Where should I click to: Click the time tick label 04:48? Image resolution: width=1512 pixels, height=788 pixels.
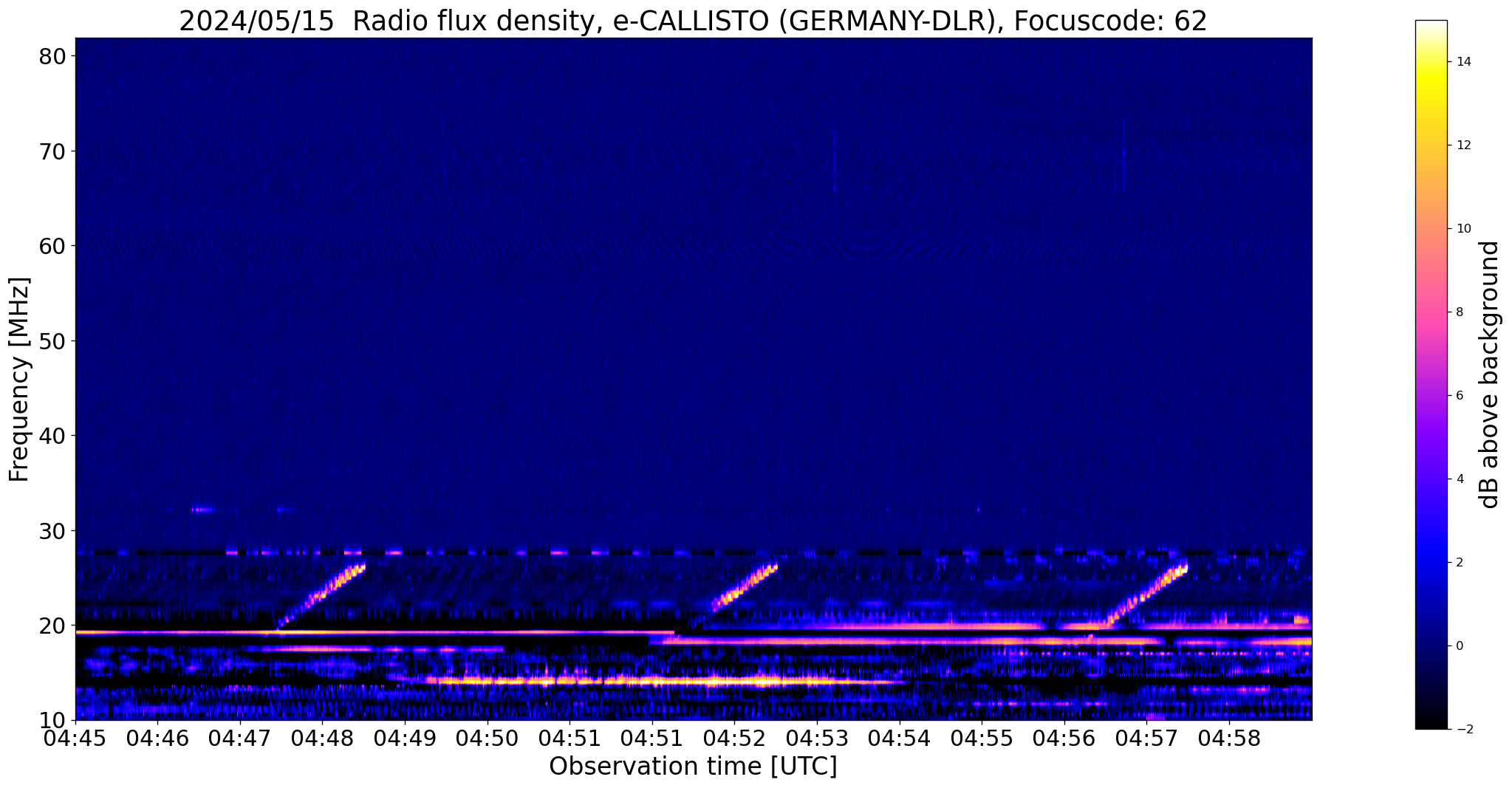pos(323,739)
